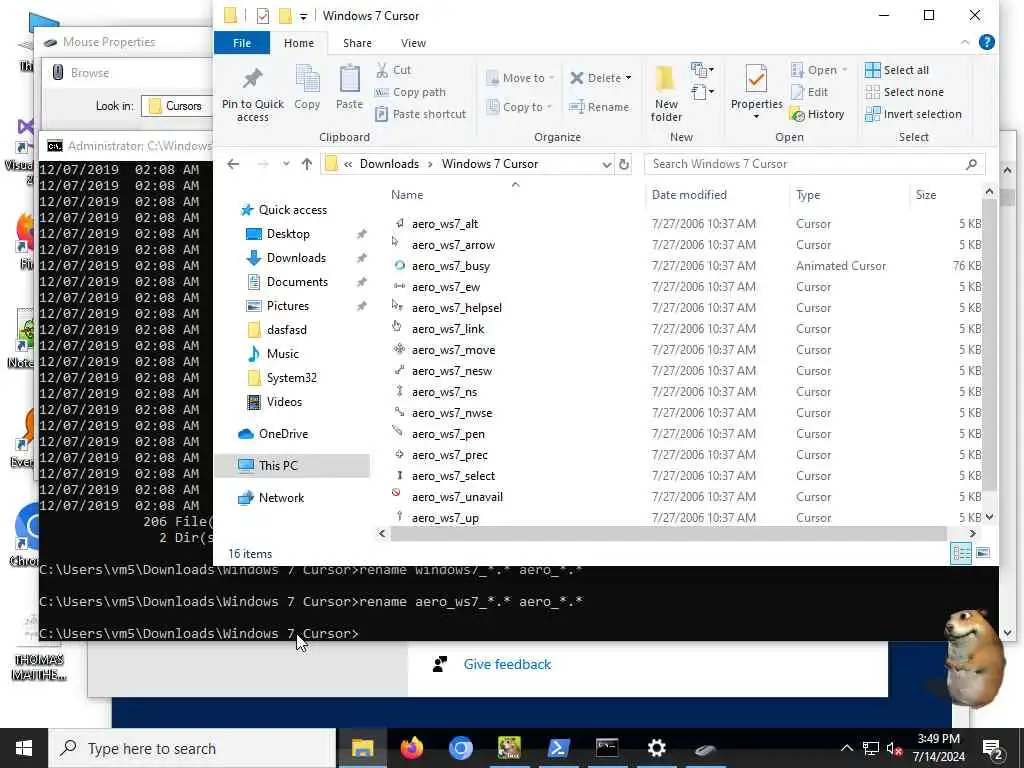Open the System32 folder in sidebar
This screenshot has width=1024, height=768.
click(x=291, y=377)
